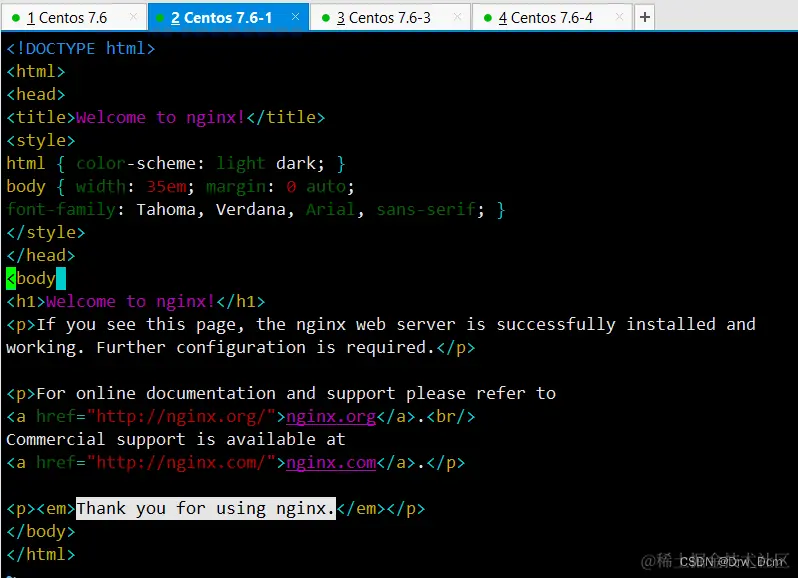This screenshot has width=798, height=578.
Task: Click 'working. Further configuration is required.' line
Action: click(240, 348)
